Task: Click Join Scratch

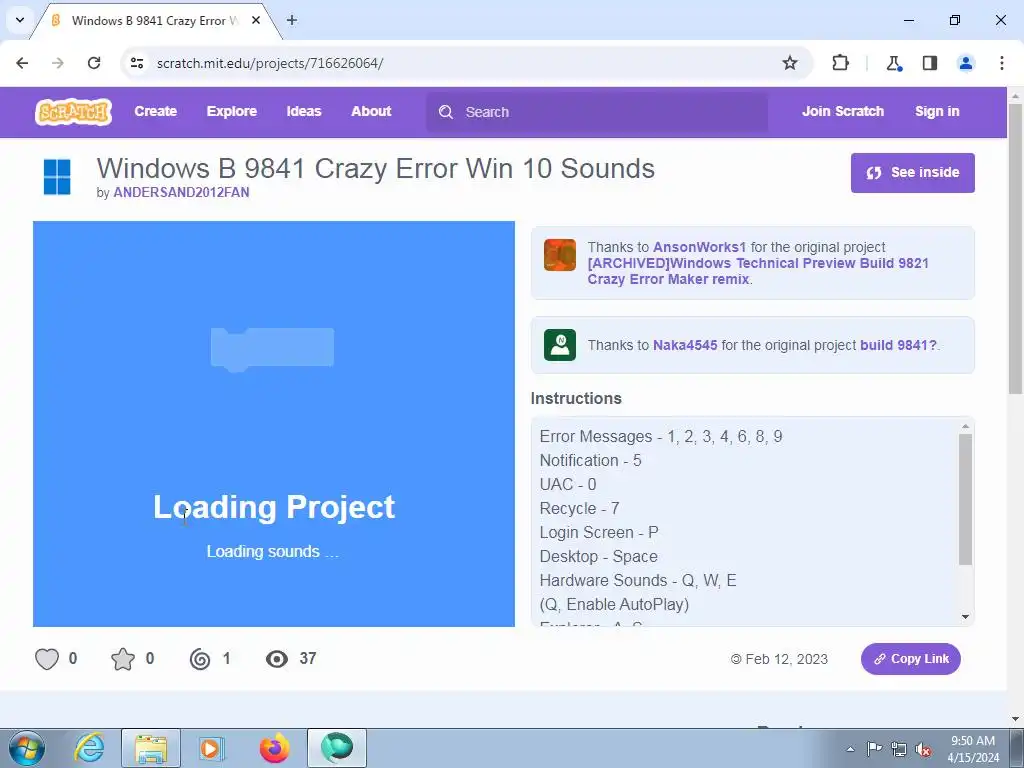Action: (843, 112)
